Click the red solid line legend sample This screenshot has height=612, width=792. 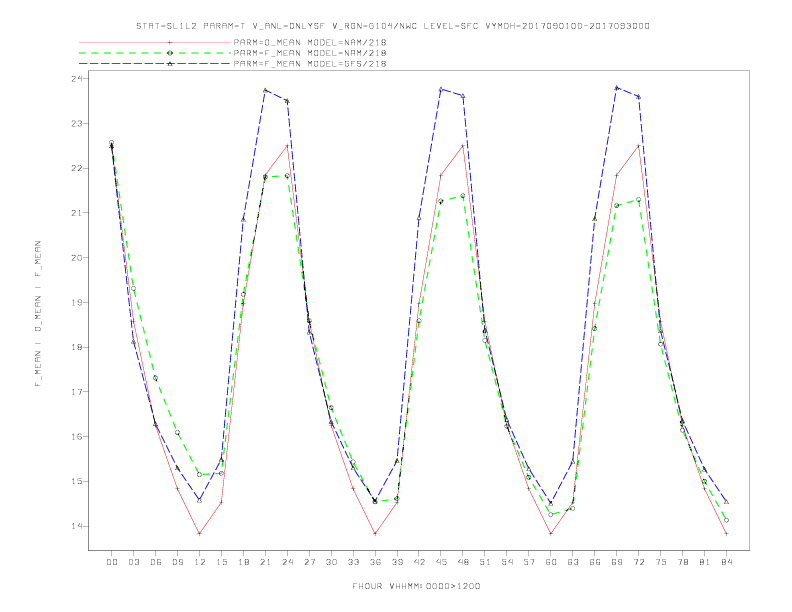coord(155,42)
